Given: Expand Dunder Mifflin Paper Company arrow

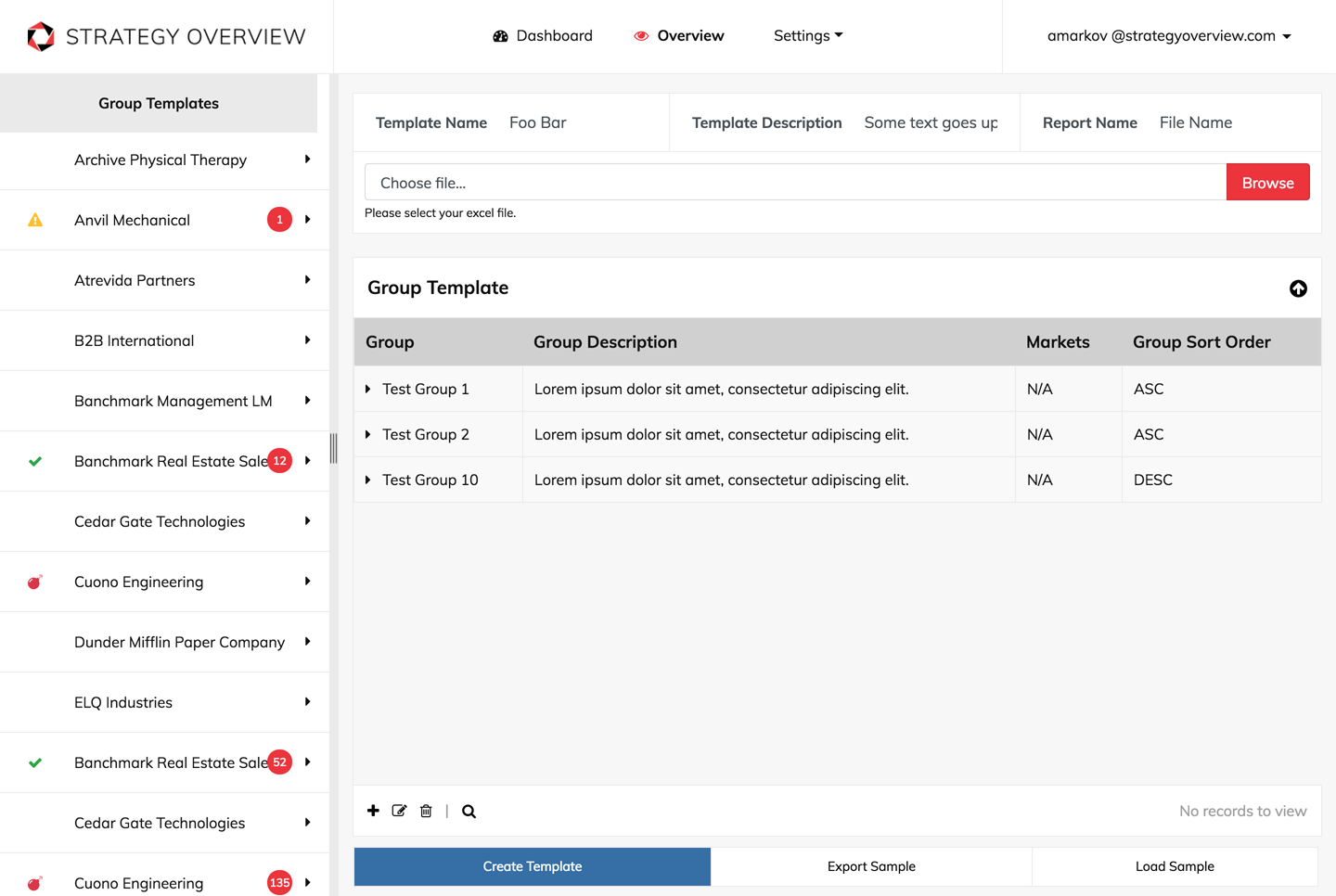Looking at the screenshot, I should pos(307,642).
